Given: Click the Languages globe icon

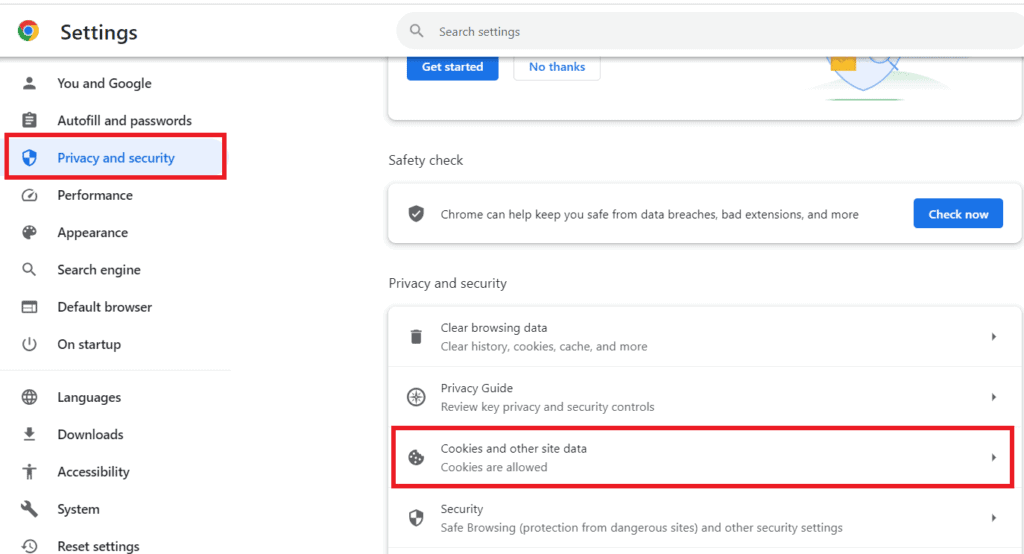Looking at the screenshot, I should coord(29,398).
